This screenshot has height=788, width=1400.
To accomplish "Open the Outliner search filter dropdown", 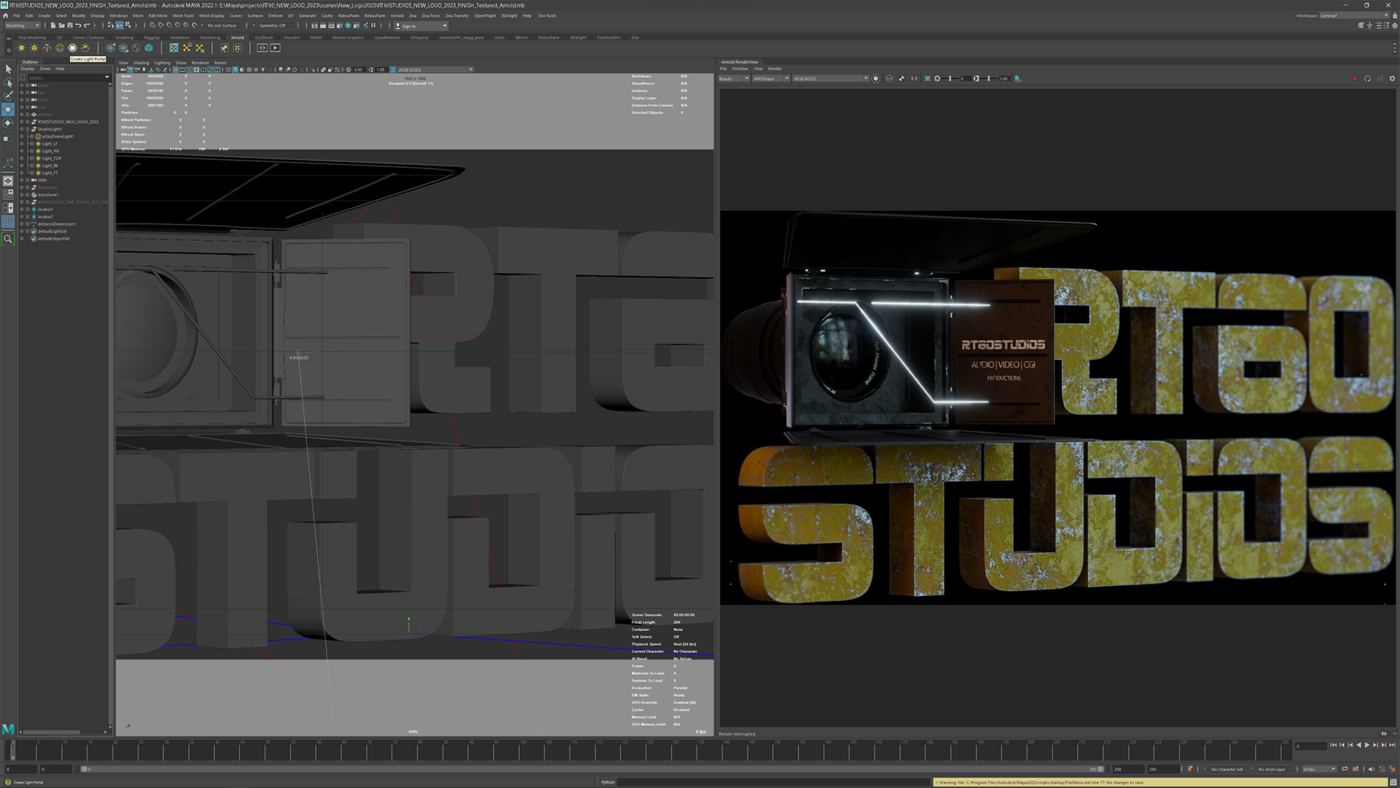I will point(107,77).
